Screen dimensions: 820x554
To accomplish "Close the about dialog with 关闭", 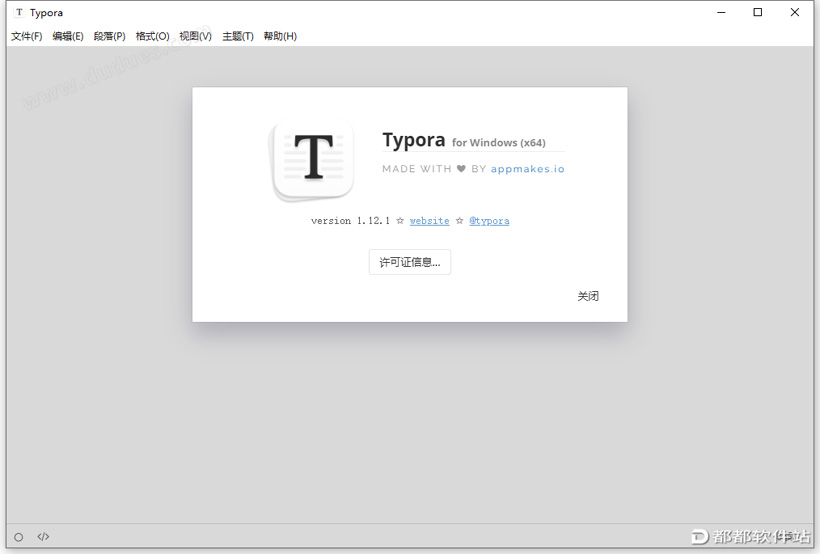I will 588,296.
